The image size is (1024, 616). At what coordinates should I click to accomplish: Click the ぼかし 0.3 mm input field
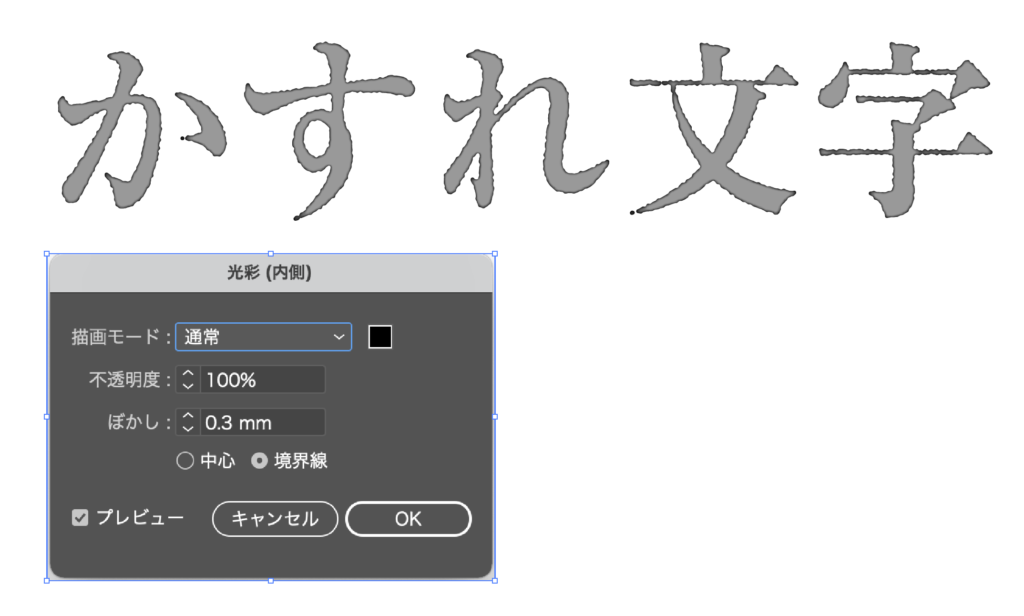click(263, 422)
